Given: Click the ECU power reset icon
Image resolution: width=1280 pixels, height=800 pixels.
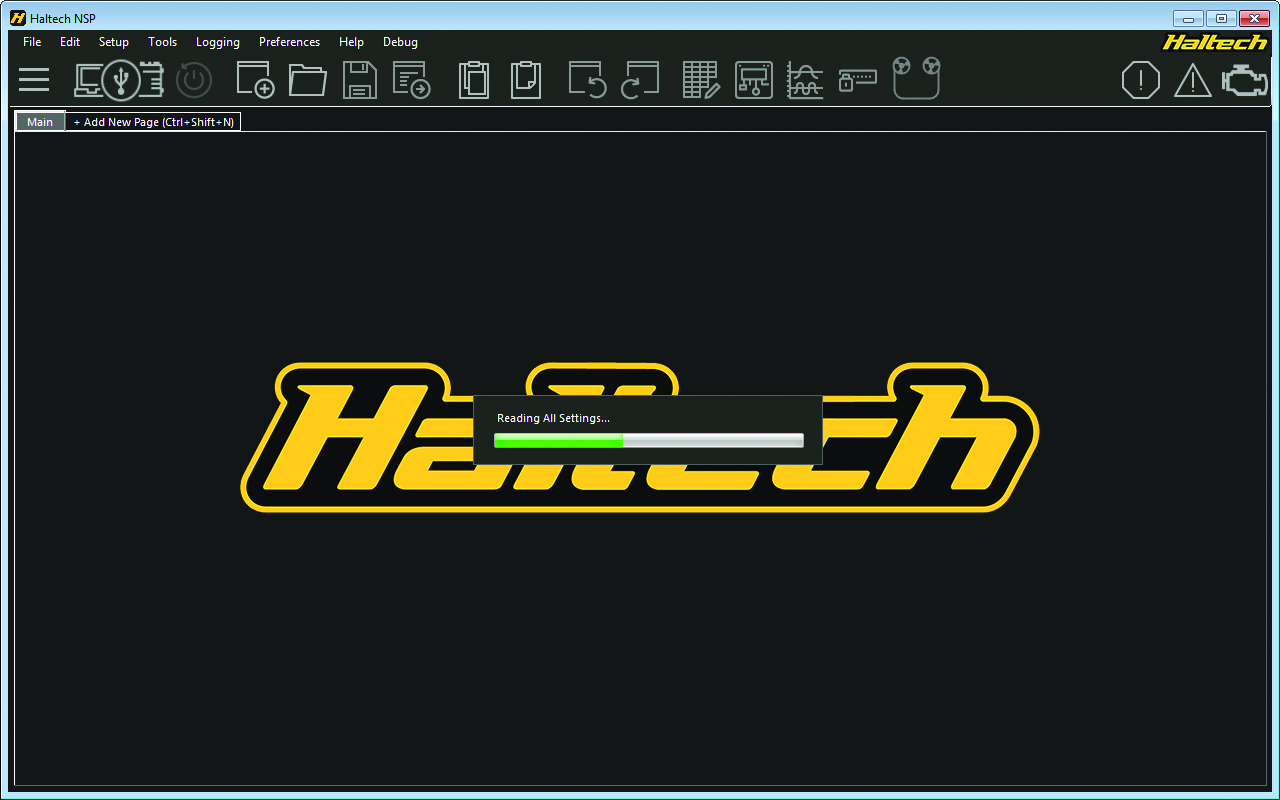Looking at the screenshot, I should 194,80.
